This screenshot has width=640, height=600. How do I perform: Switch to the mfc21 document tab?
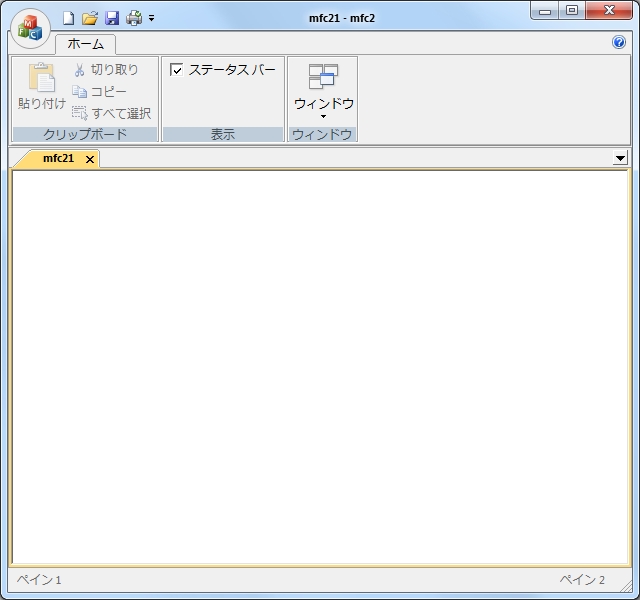coord(58,158)
